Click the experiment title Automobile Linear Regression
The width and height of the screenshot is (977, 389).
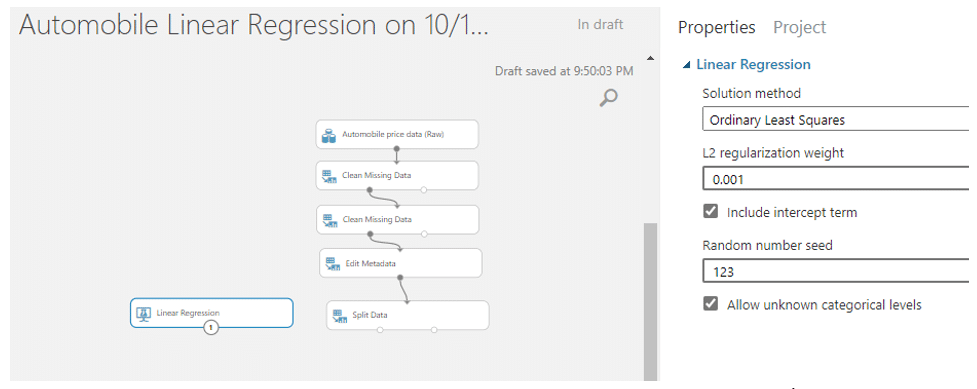click(x=252, y=26)
